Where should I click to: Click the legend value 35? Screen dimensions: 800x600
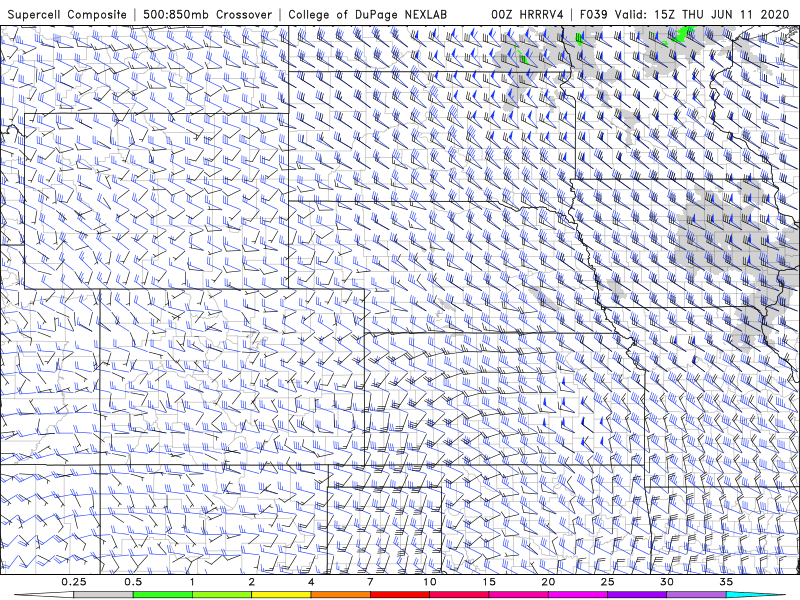coord(726,582)
